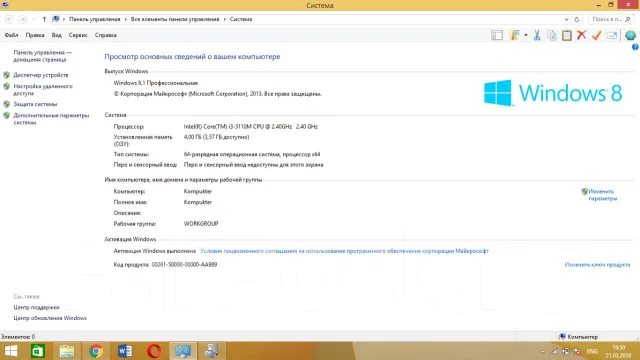The height and width of the screenshot is (360, 640).
Task: Click the Windows 8 logo
Action: click(x=553, y=93)
